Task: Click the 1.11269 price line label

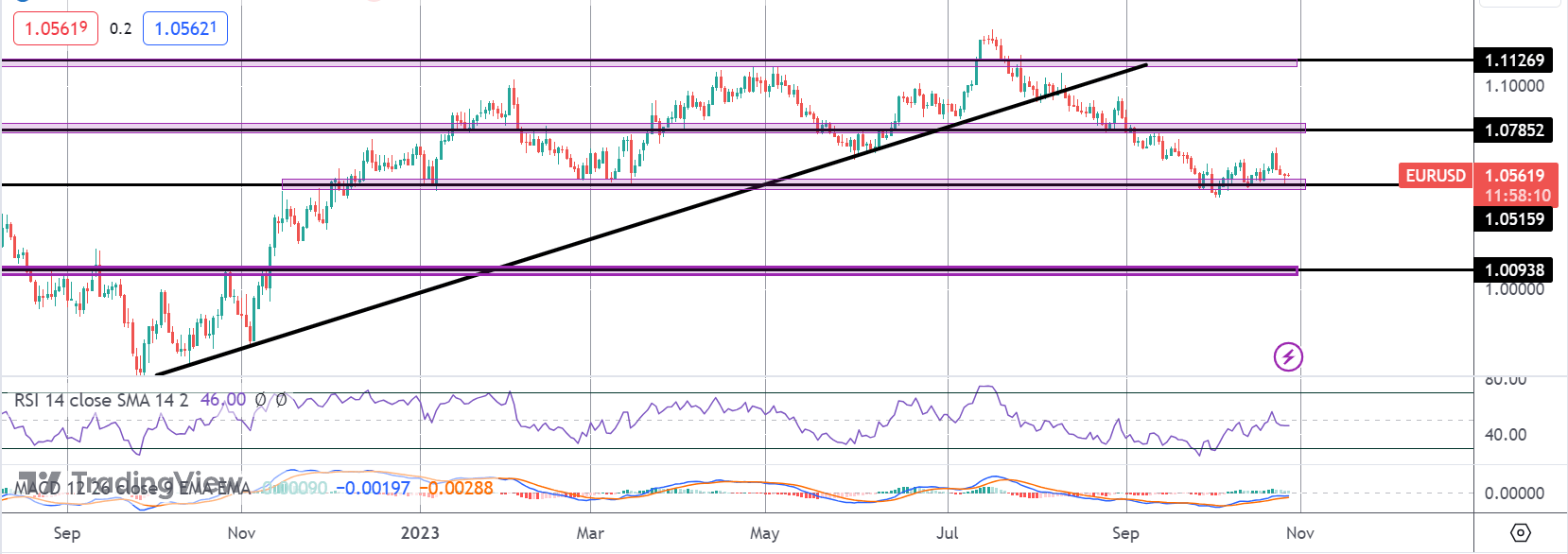Action: pyautogui.click(x=1513, y=61)
